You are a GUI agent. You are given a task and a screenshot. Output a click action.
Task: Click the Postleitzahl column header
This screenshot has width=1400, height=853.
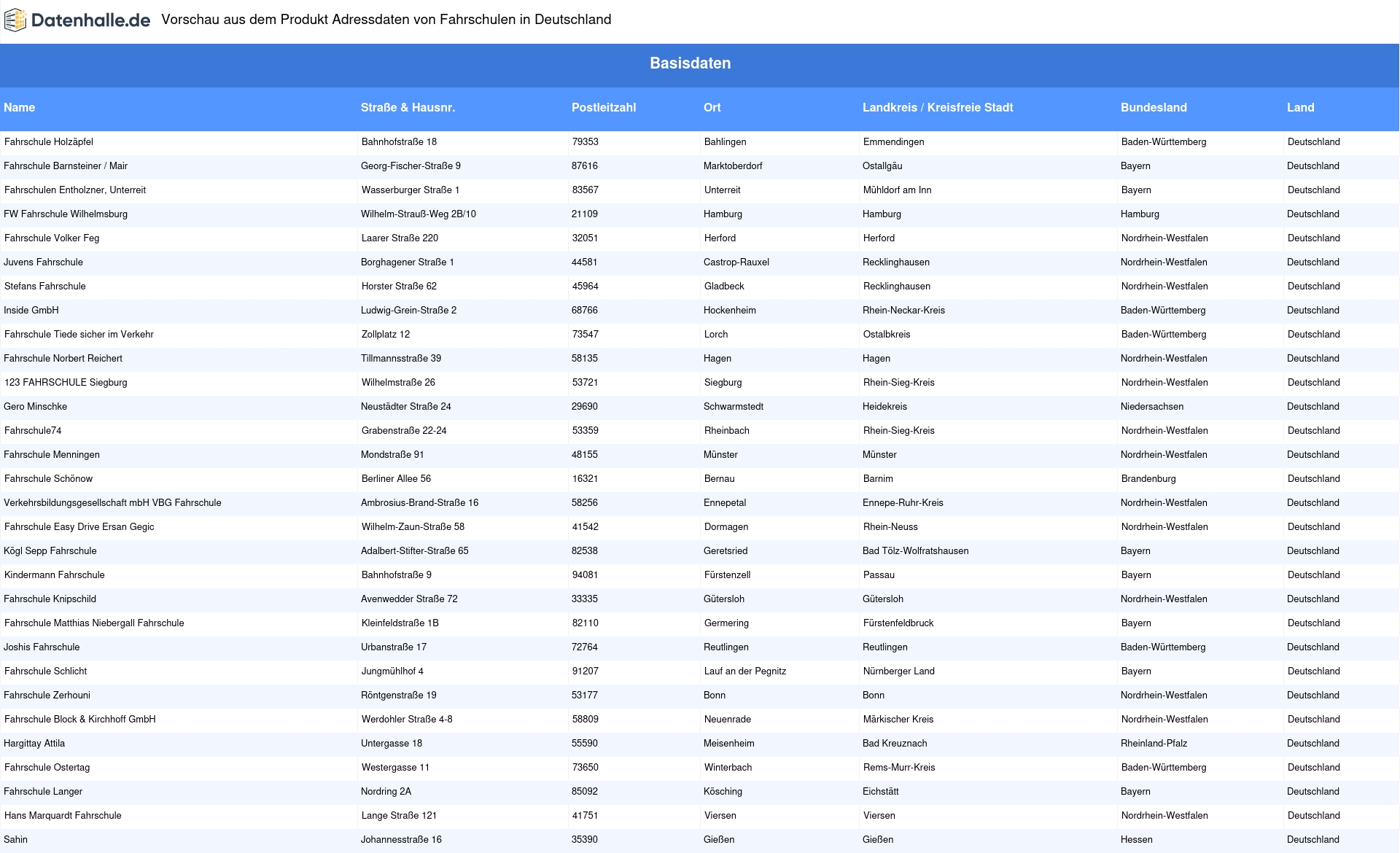(604, 107)
